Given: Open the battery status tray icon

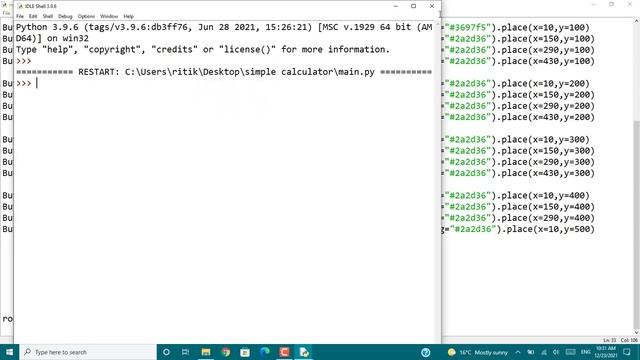Looking at the screenshot, I should click(x=531, y=352).
